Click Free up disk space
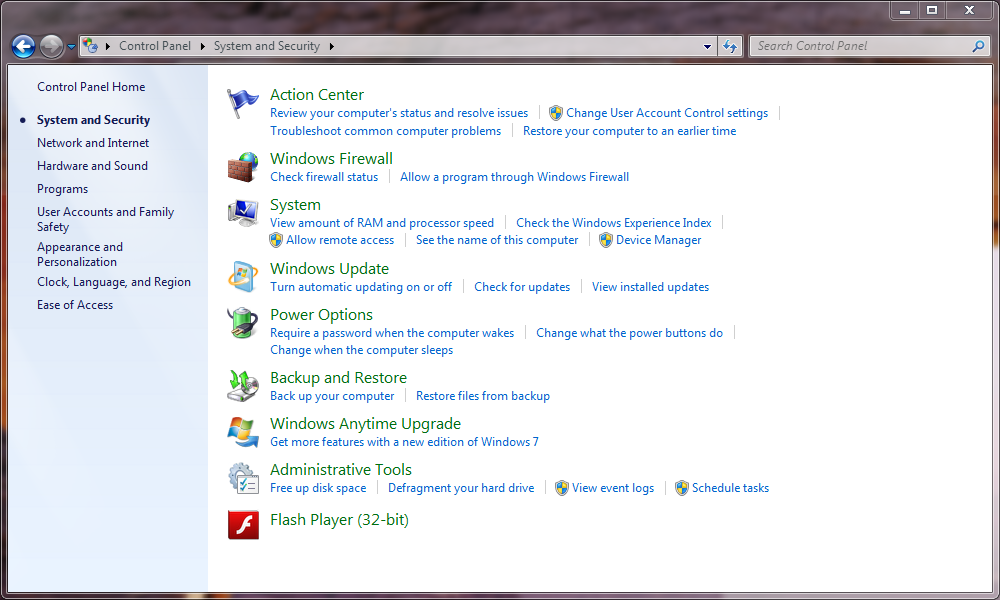The image size is (1000, 600). tap(318, 488)
